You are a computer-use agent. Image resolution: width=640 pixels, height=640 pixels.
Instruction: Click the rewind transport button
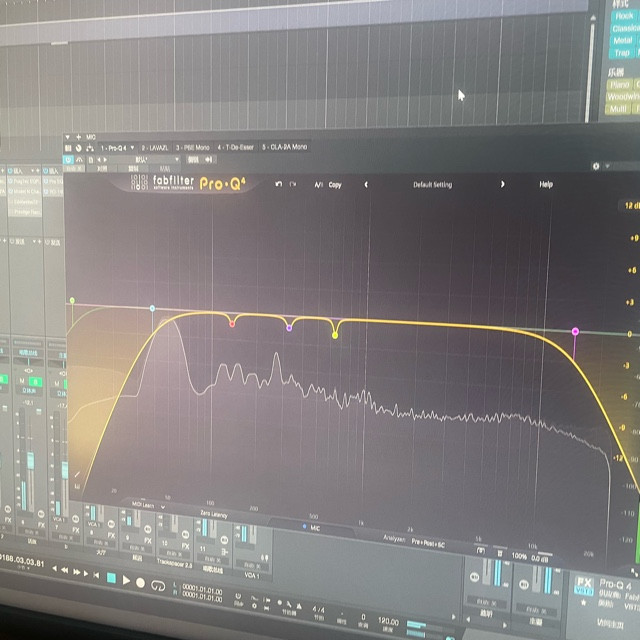(x=64, y=571)
